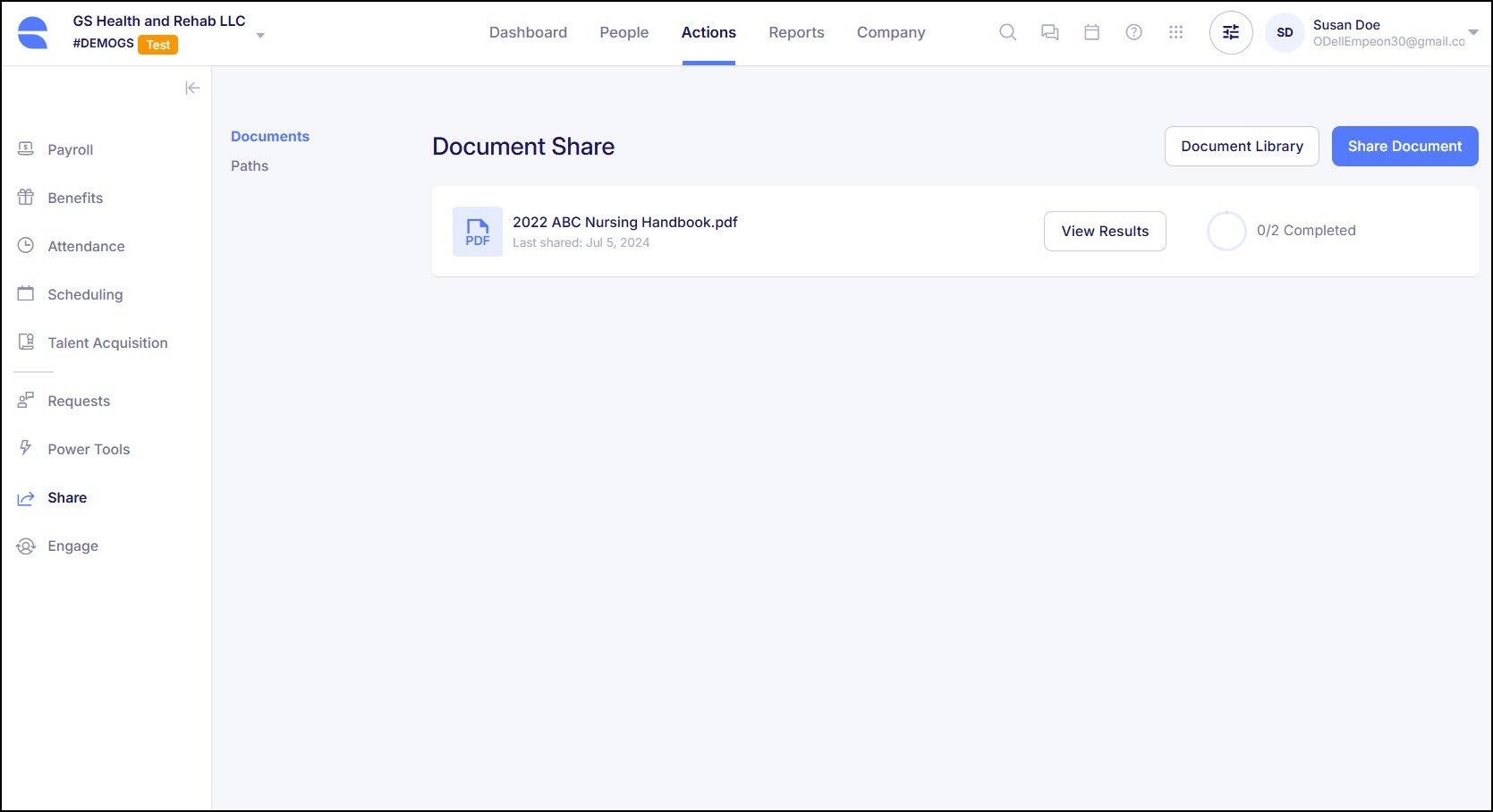
Task: Open the Scheduling section
Action: pos(85,294)
